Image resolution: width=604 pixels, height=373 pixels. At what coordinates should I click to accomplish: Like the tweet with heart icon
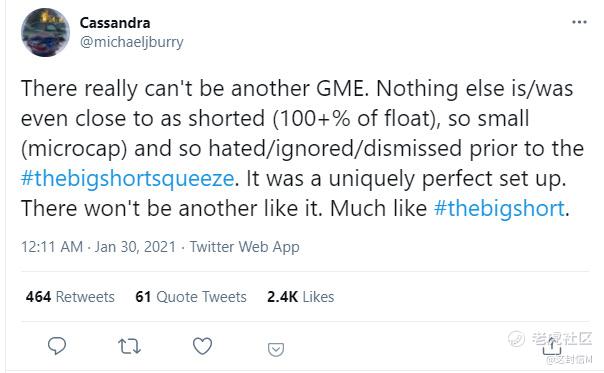202,346
